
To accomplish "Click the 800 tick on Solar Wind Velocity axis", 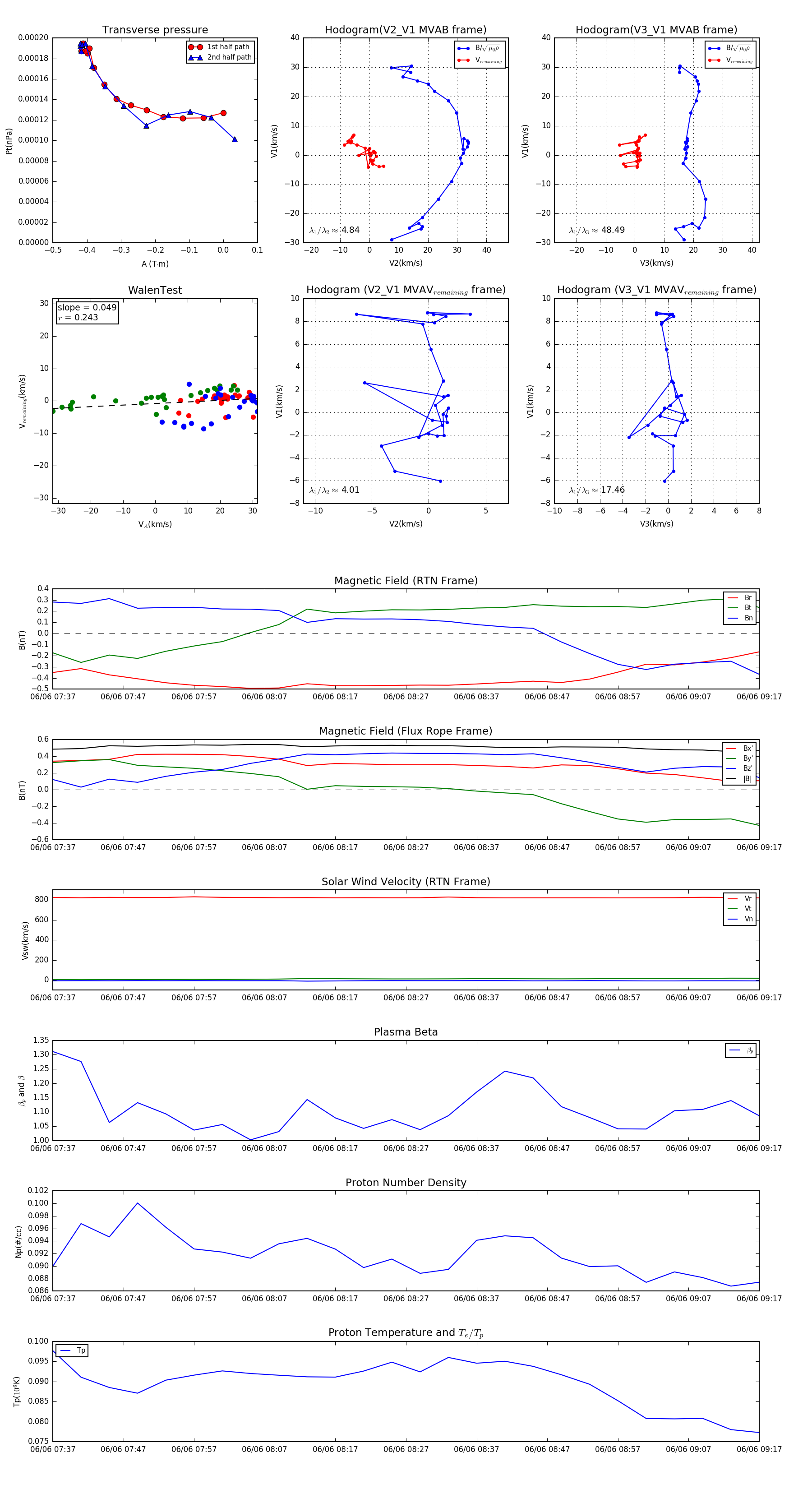I will pos(42,899).
